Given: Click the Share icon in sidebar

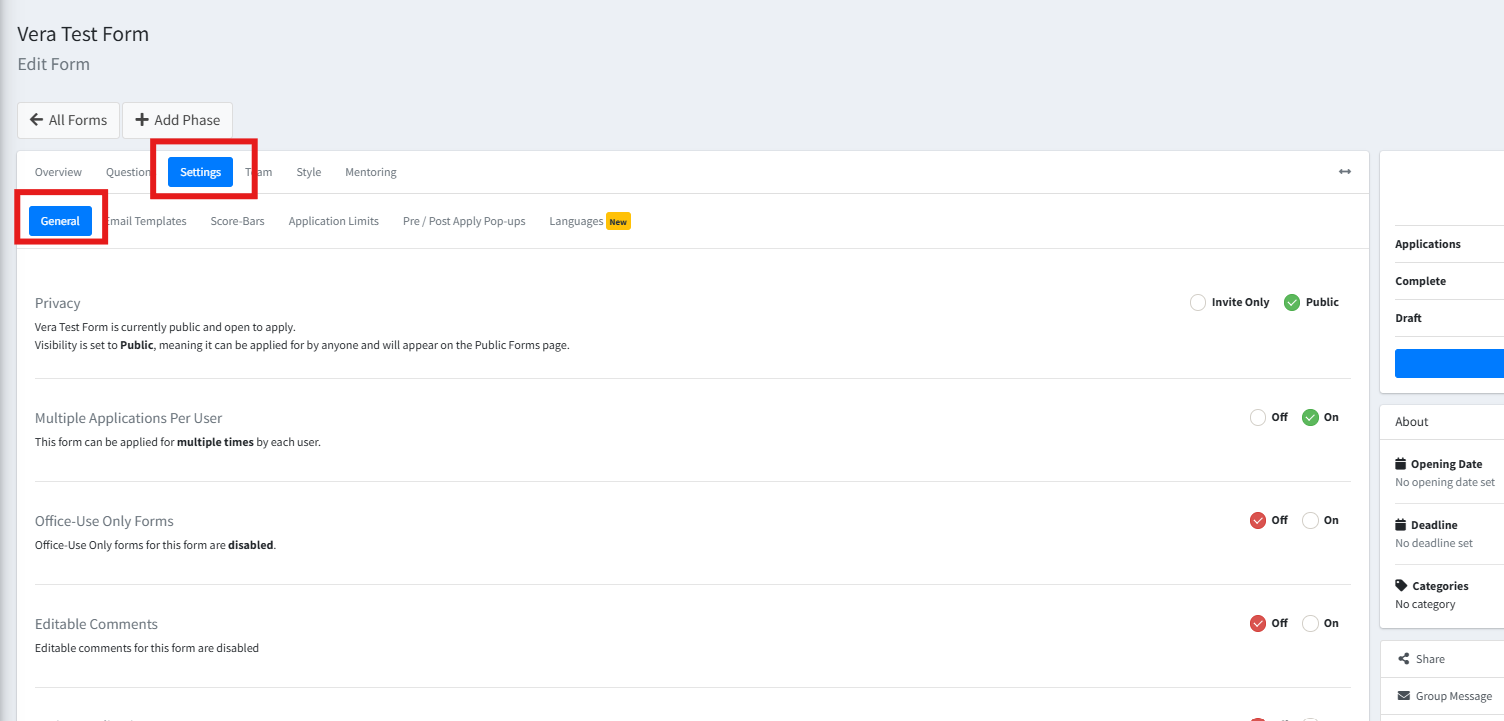Looking at the screenshot, I should tap(1404, 659).
